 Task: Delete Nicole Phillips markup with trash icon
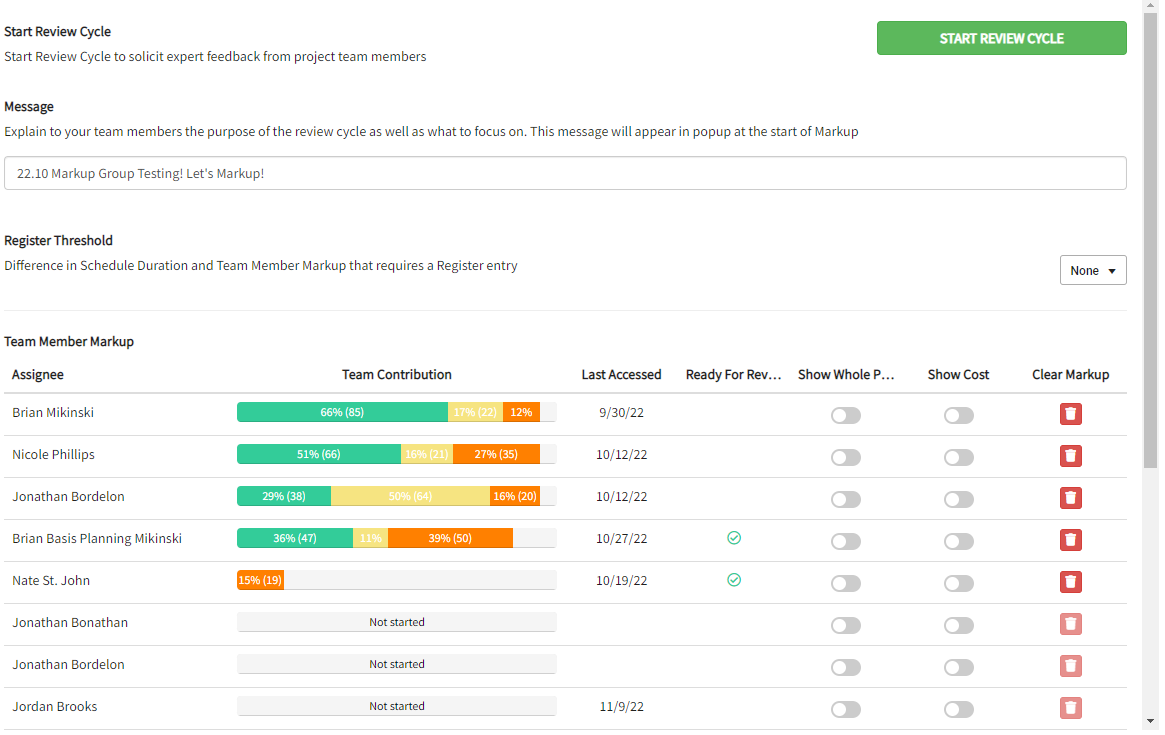[1070, 456]
